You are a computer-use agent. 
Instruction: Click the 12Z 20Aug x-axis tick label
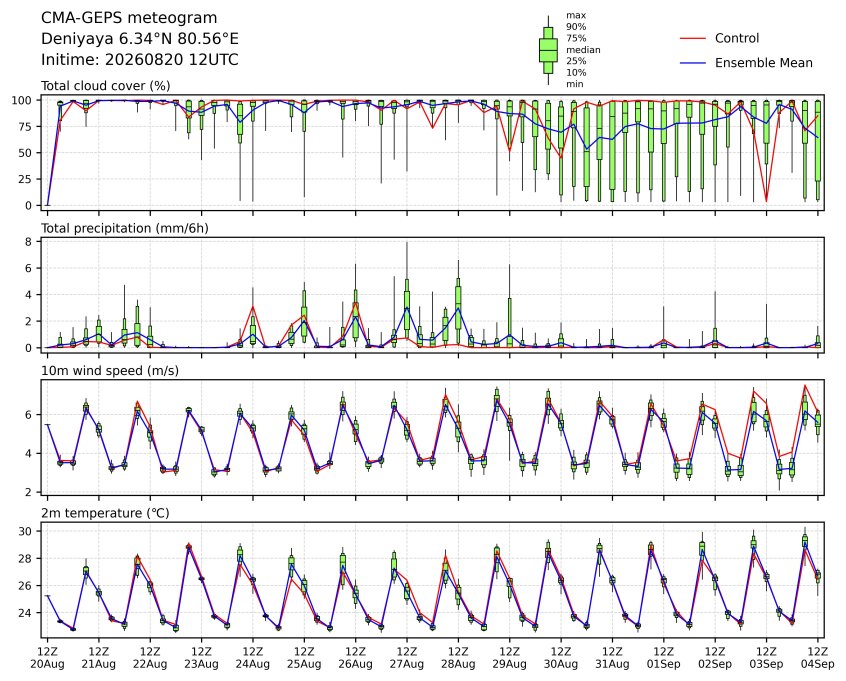pos(47,658)
